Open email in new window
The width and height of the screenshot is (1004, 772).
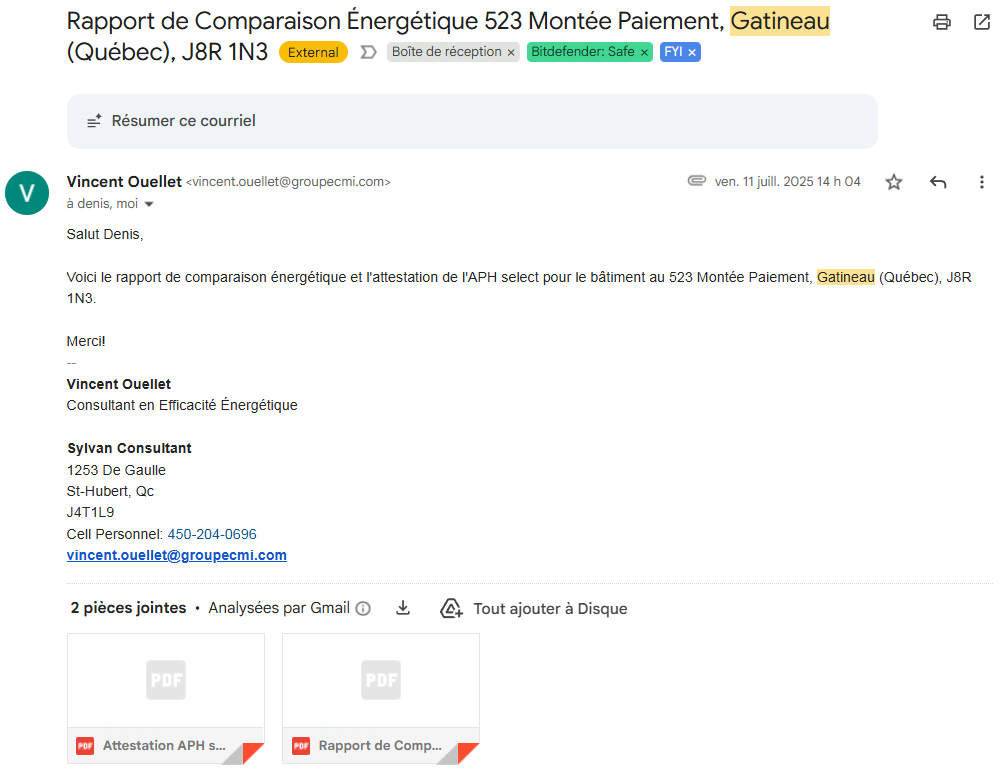pyautogui.click(x=981, y=22)
